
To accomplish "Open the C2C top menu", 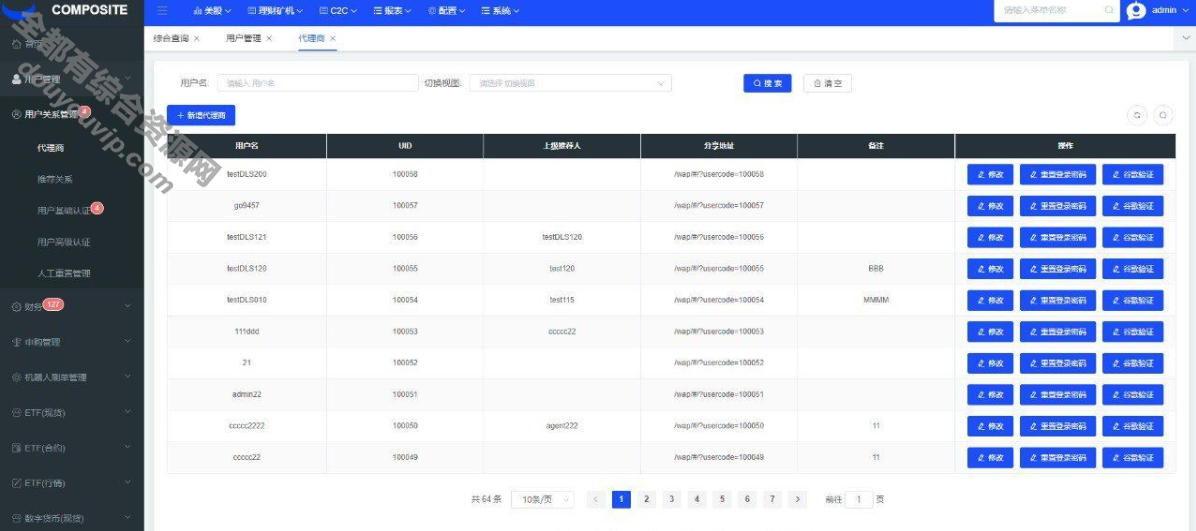I will [339, 11].
